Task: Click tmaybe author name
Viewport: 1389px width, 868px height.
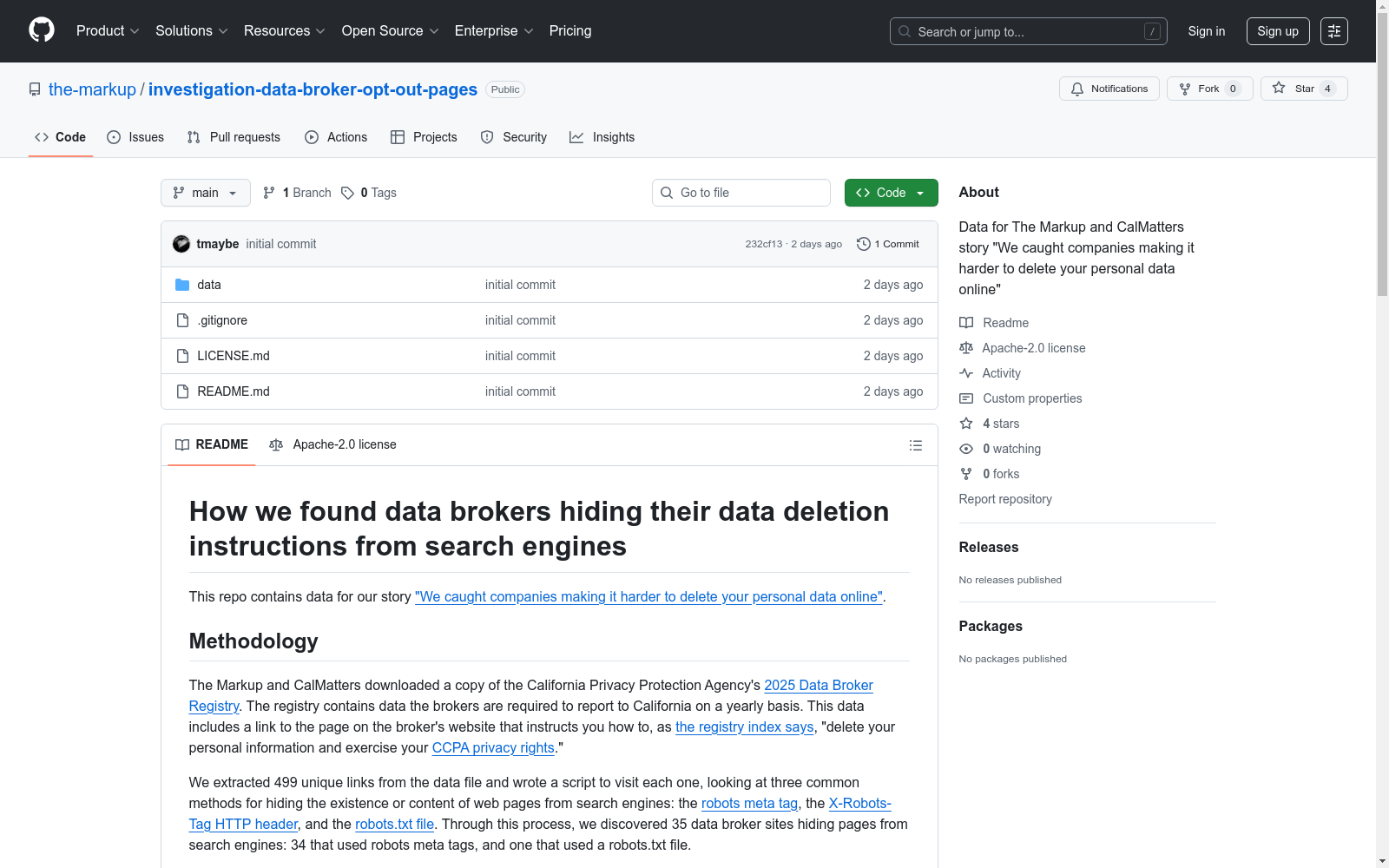Action: click(x=218, y=244)
